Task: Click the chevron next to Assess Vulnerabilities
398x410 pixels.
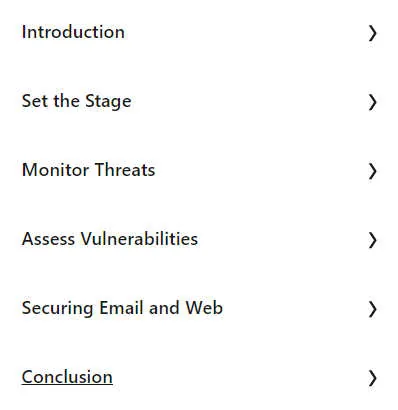Action: pos(373,241)
